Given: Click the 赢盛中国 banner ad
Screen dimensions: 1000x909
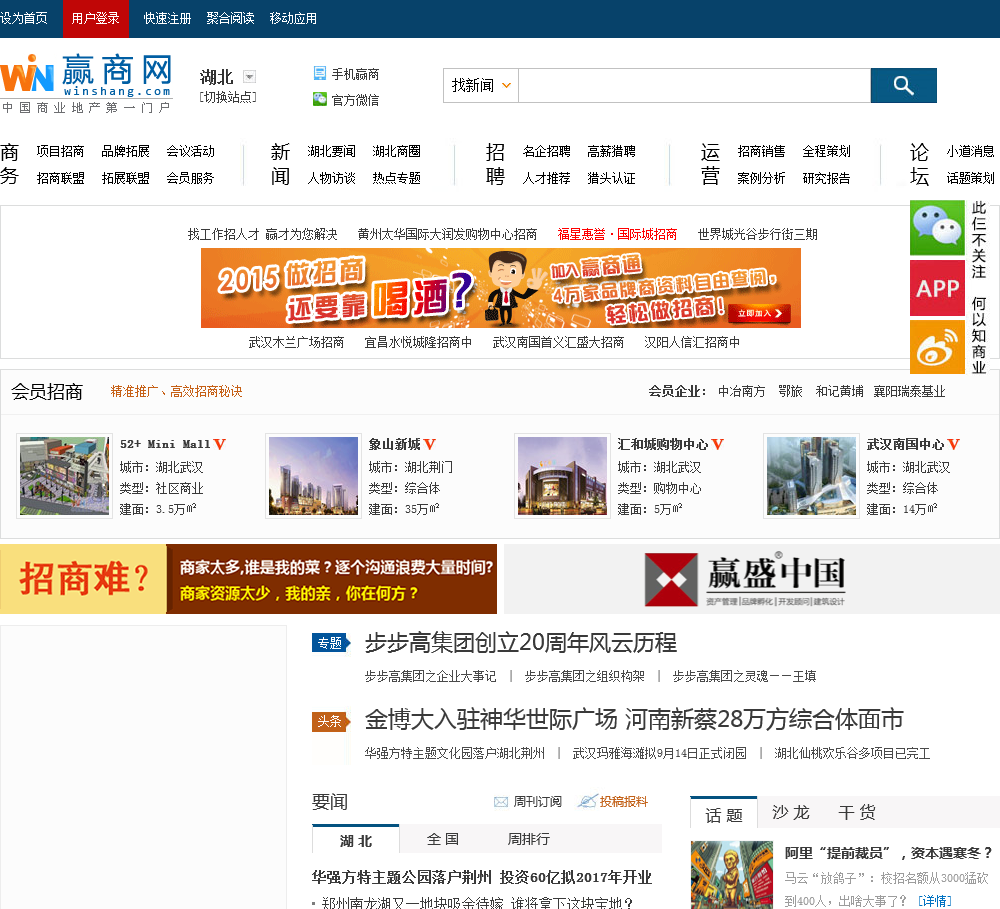Looking at the screenshot, I should [752, 579].
